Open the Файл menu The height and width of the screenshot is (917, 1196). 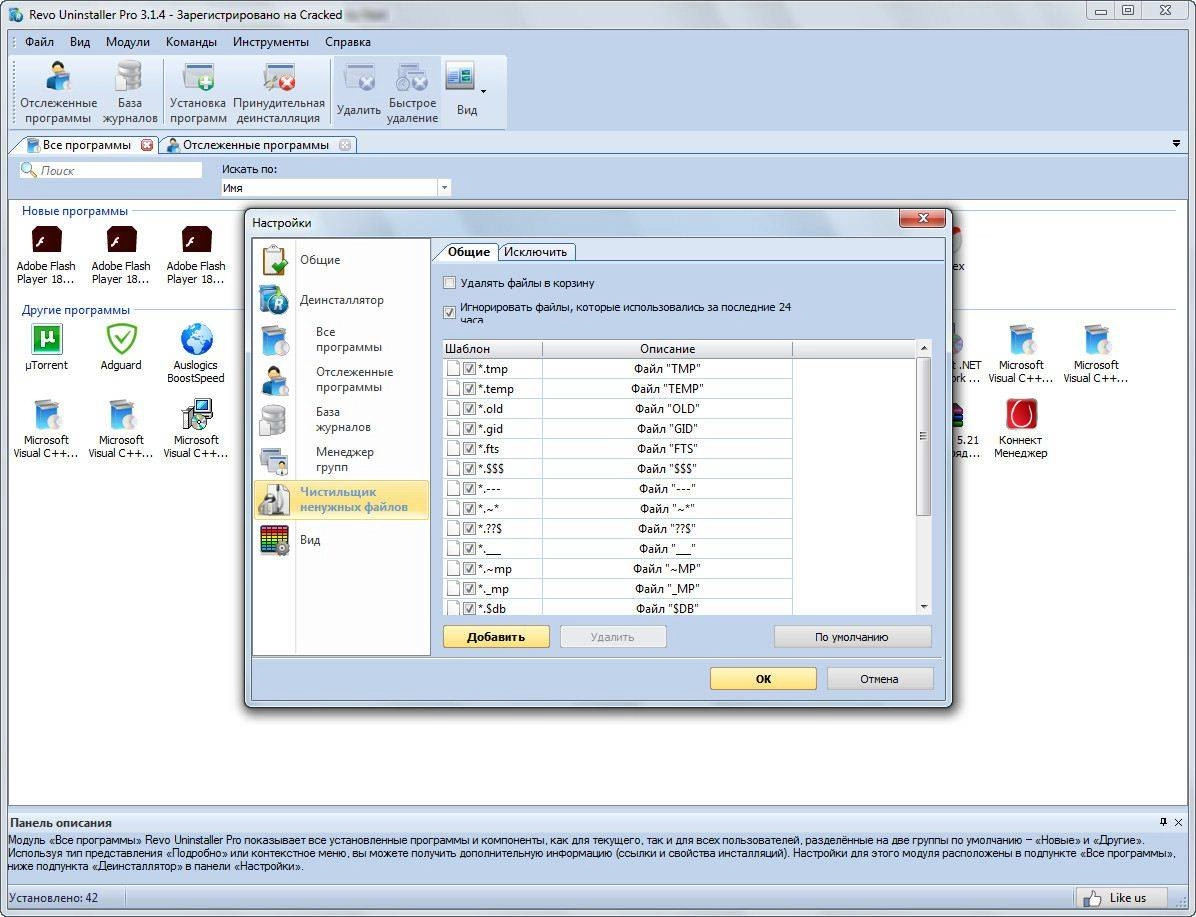pyautogui.click(x=39, y=42)
